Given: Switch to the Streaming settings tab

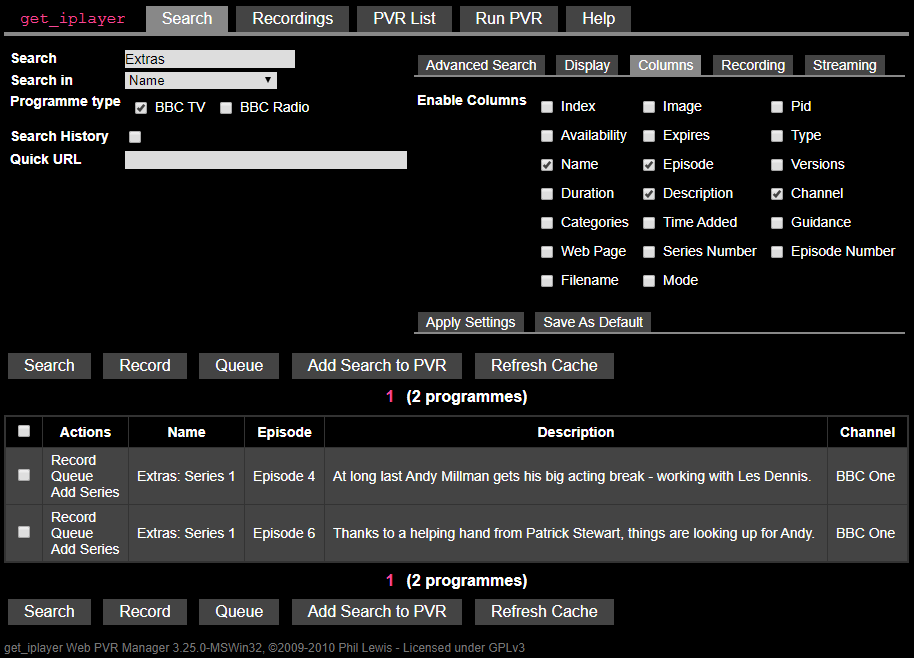Looking at the screenshot, I should [x=844, y=65].
